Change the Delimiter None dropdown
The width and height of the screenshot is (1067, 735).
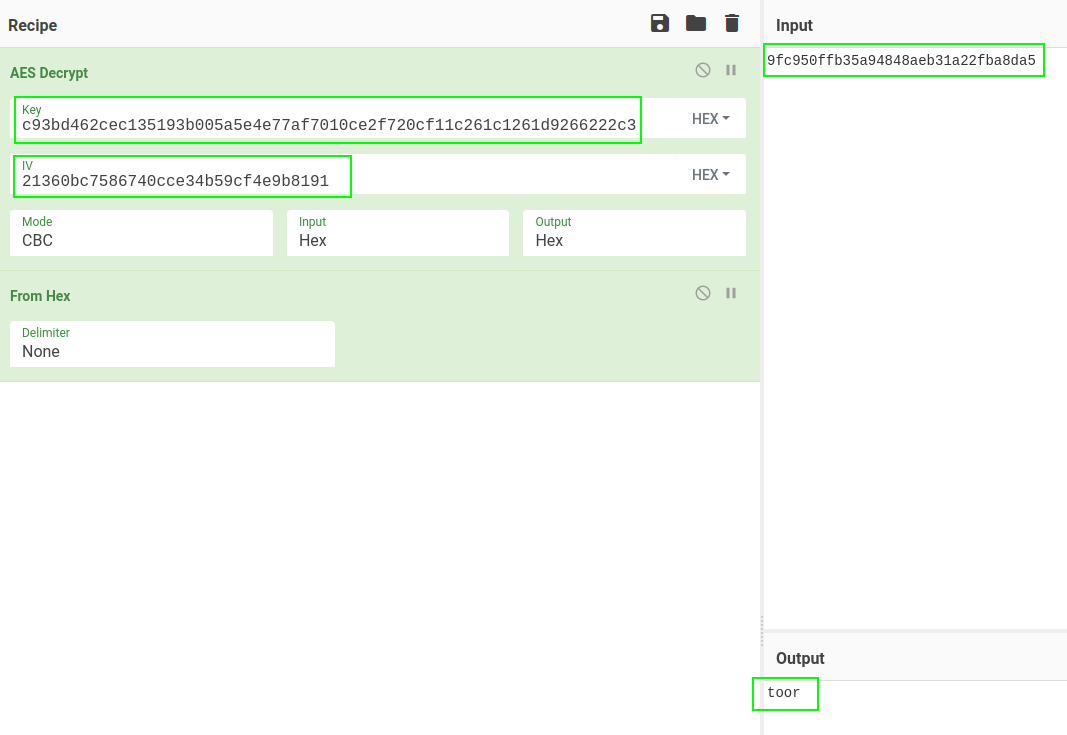[172, 344]
